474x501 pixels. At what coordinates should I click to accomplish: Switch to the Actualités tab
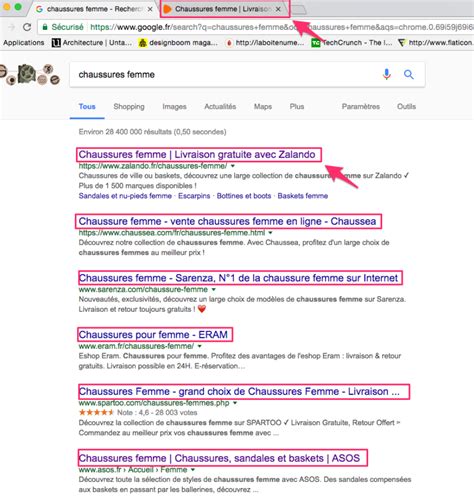(x=220, y=107)
